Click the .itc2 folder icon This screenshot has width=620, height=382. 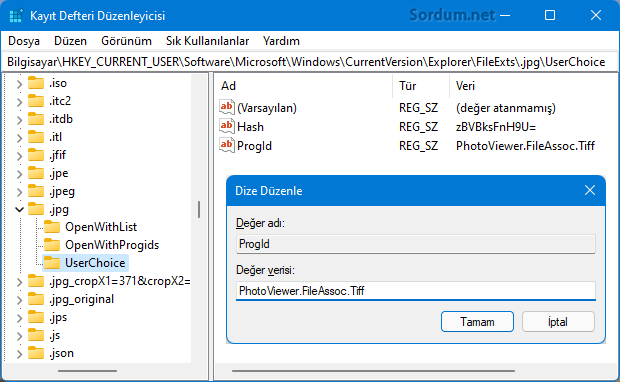[36, 101]
